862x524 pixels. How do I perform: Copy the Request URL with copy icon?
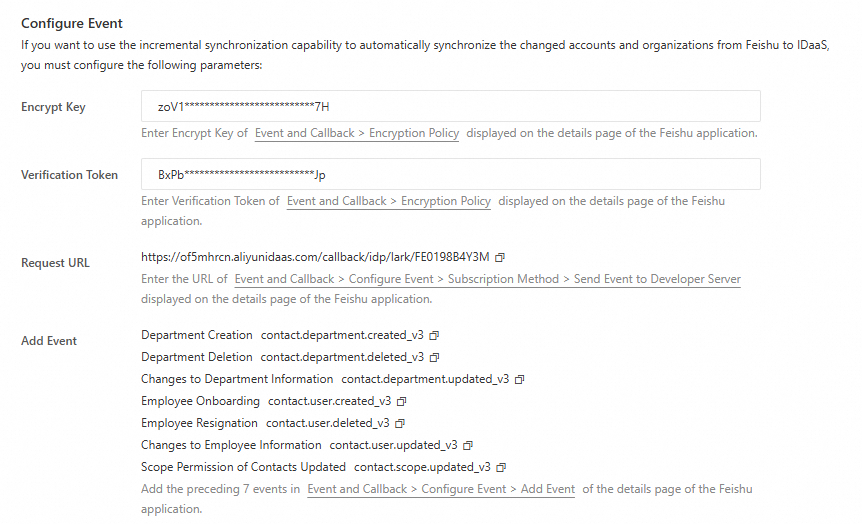(x=500, y=257)
